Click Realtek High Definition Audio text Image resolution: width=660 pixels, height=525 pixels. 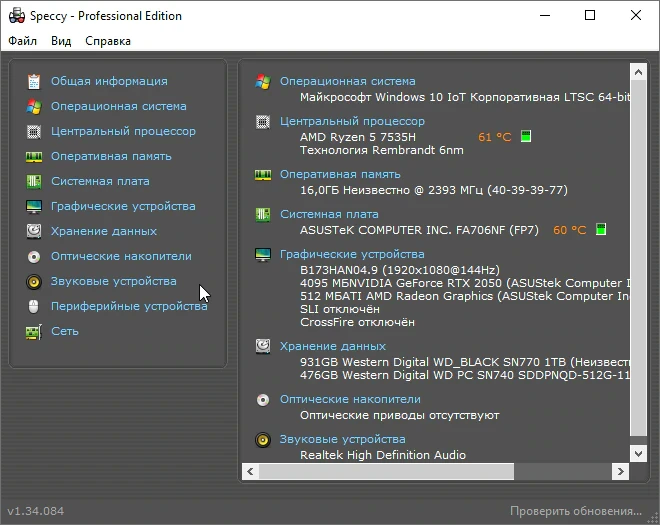pyautogui.click(x=383, y=455)
